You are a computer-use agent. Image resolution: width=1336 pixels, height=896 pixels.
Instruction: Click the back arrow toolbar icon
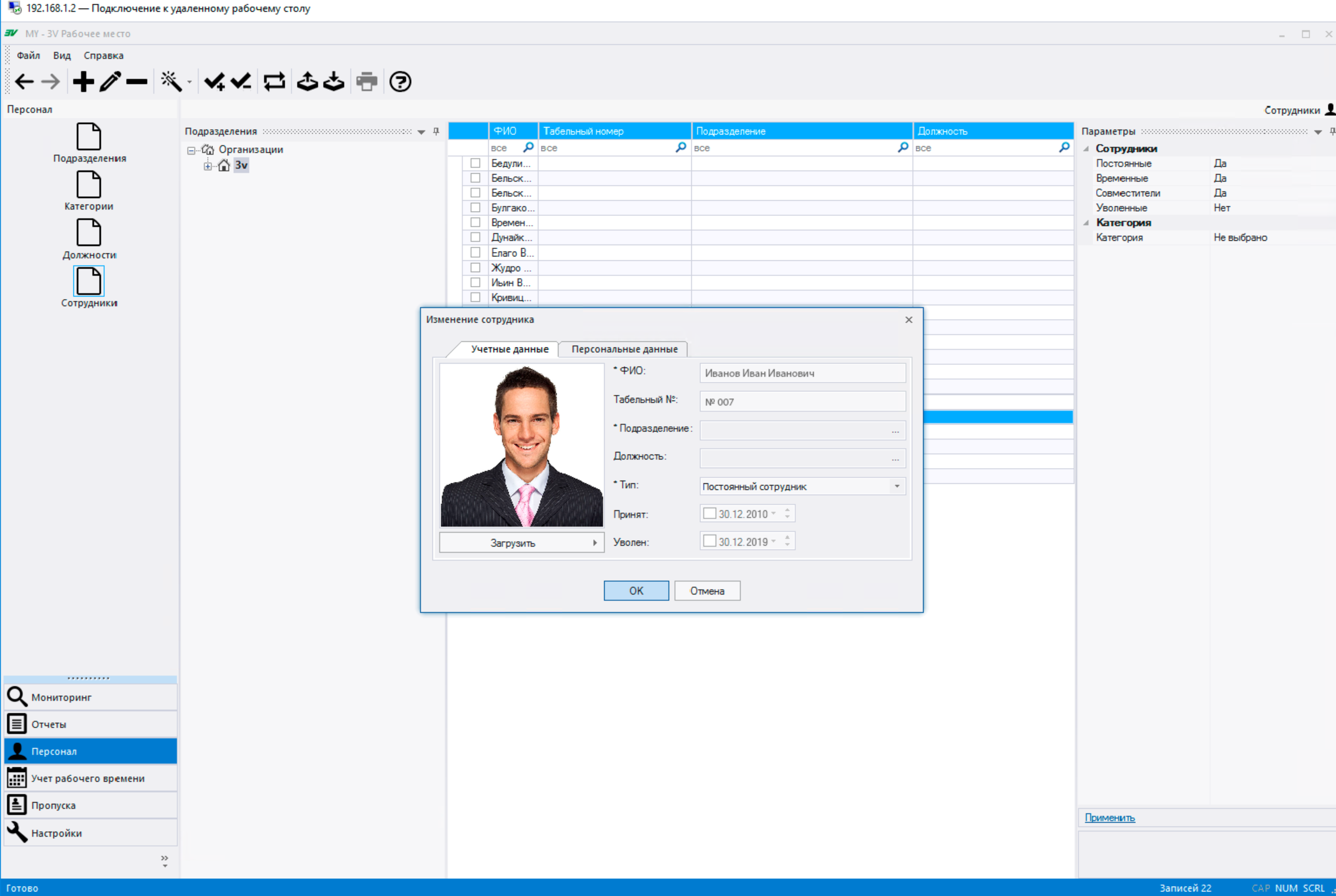24,82
